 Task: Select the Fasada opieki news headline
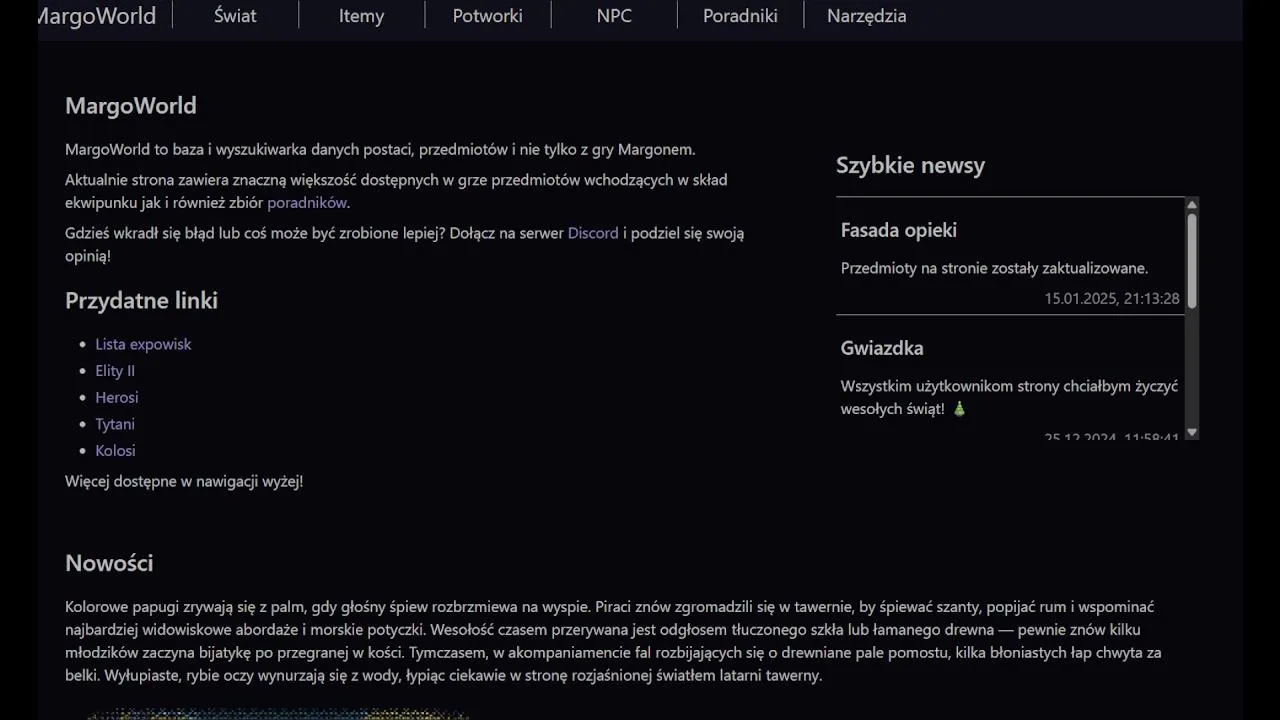pos(899,230)
